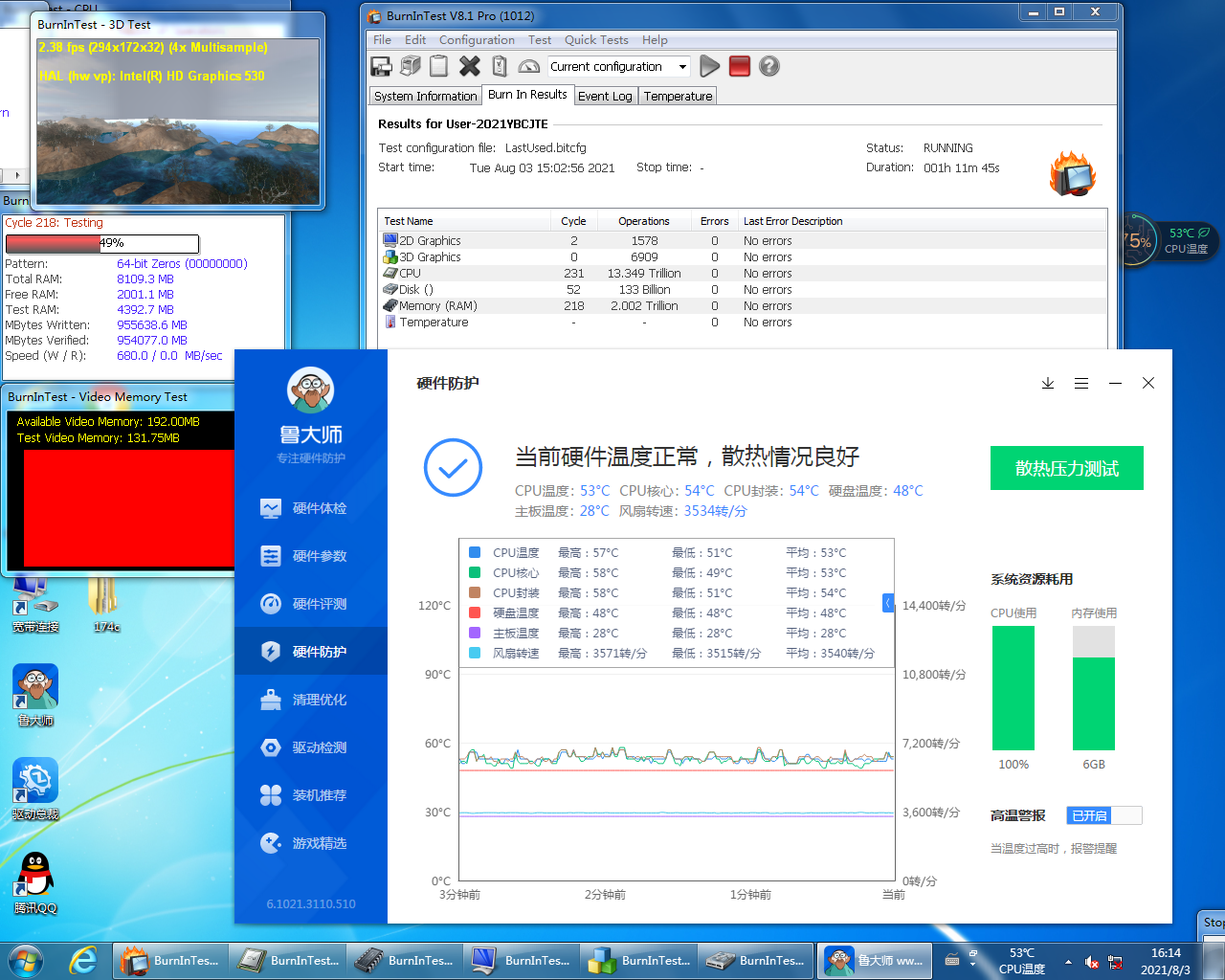Select 清理优化 in the 鲁大师 sidebar

pos(311,700)
